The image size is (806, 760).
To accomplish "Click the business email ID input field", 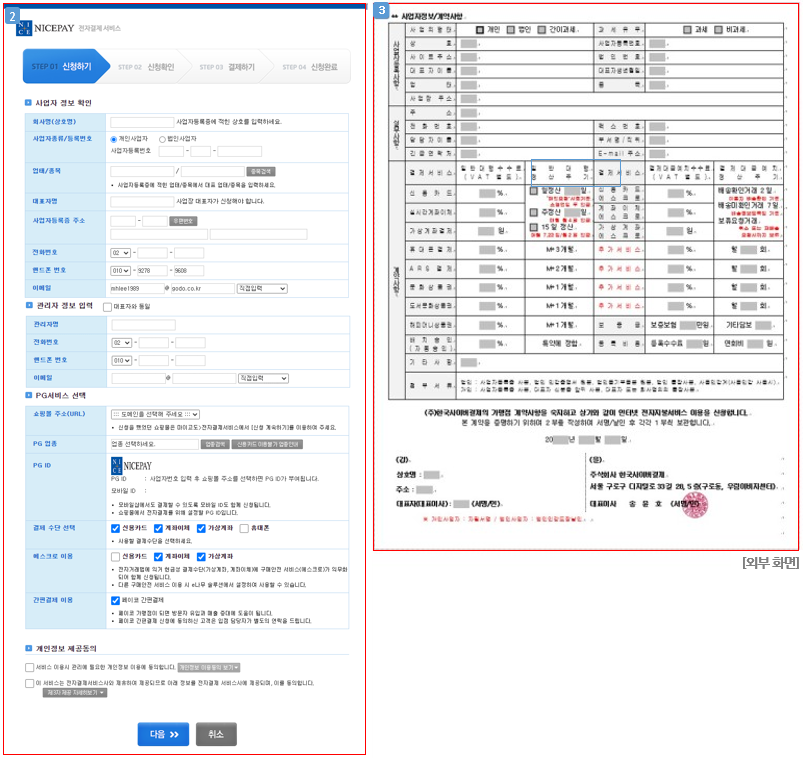I will pos(137,289).
